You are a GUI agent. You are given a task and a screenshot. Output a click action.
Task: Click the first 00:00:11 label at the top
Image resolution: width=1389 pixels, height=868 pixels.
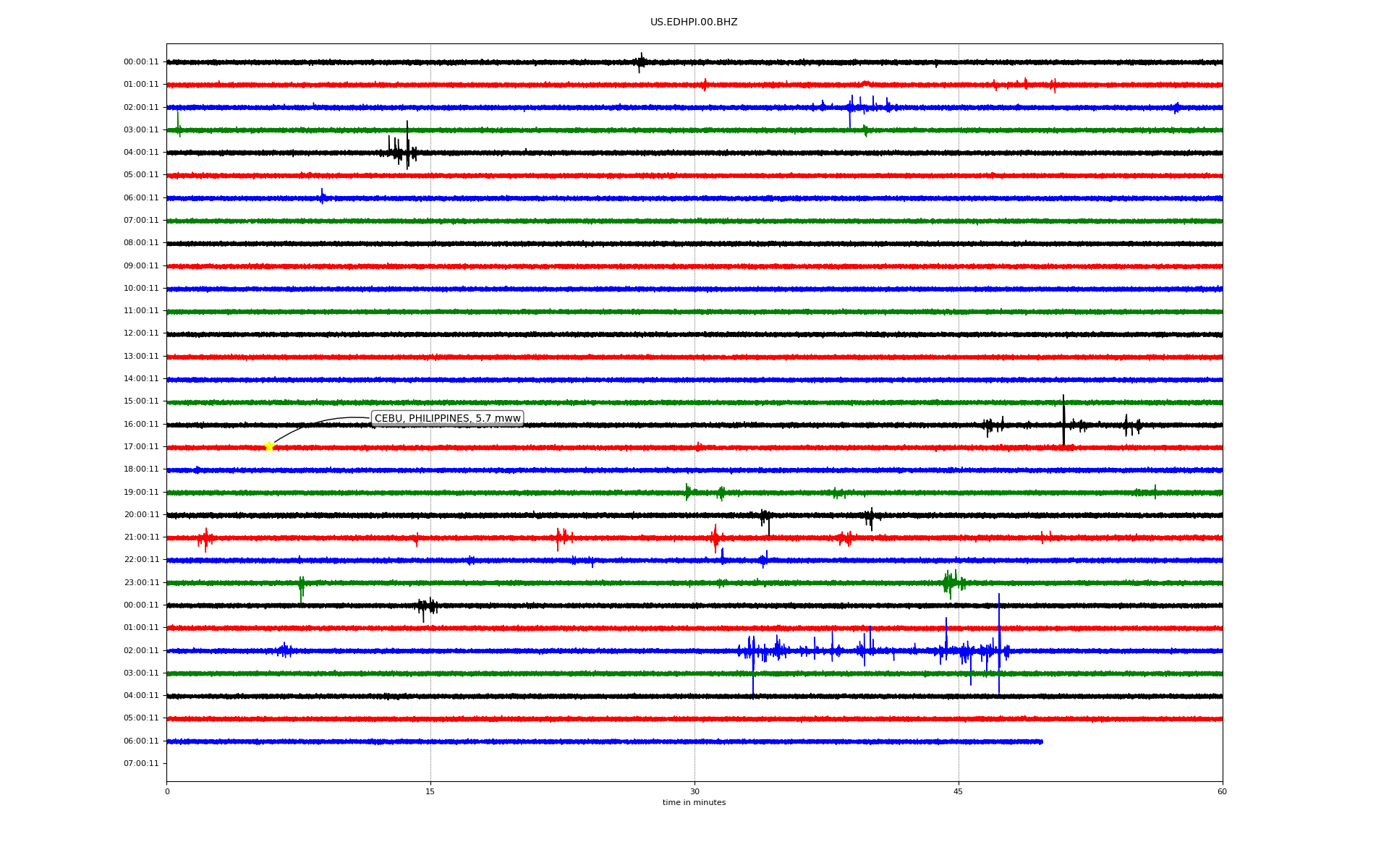click(x=141, y=61)
